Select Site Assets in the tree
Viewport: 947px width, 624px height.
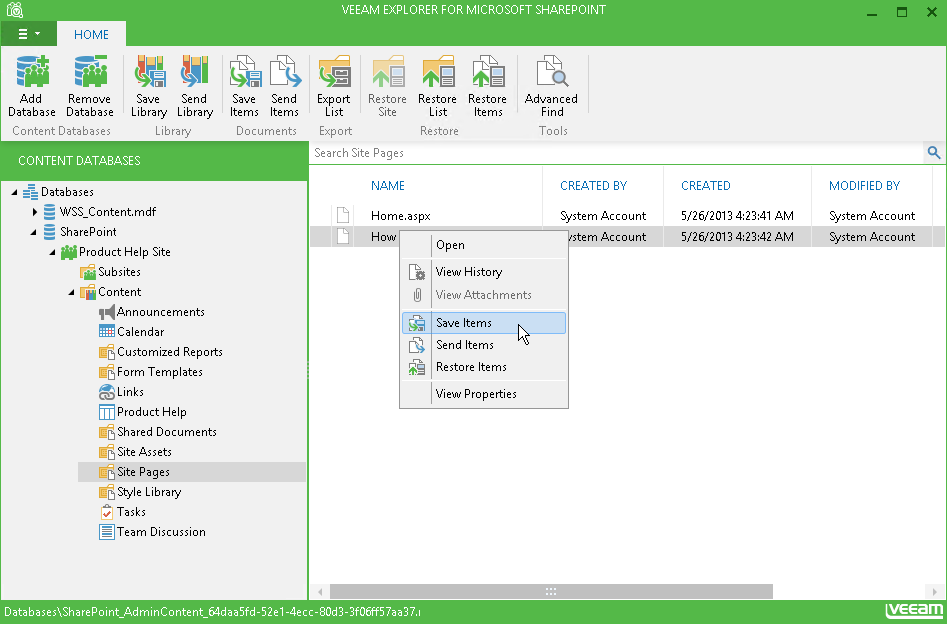coord(144,452)
